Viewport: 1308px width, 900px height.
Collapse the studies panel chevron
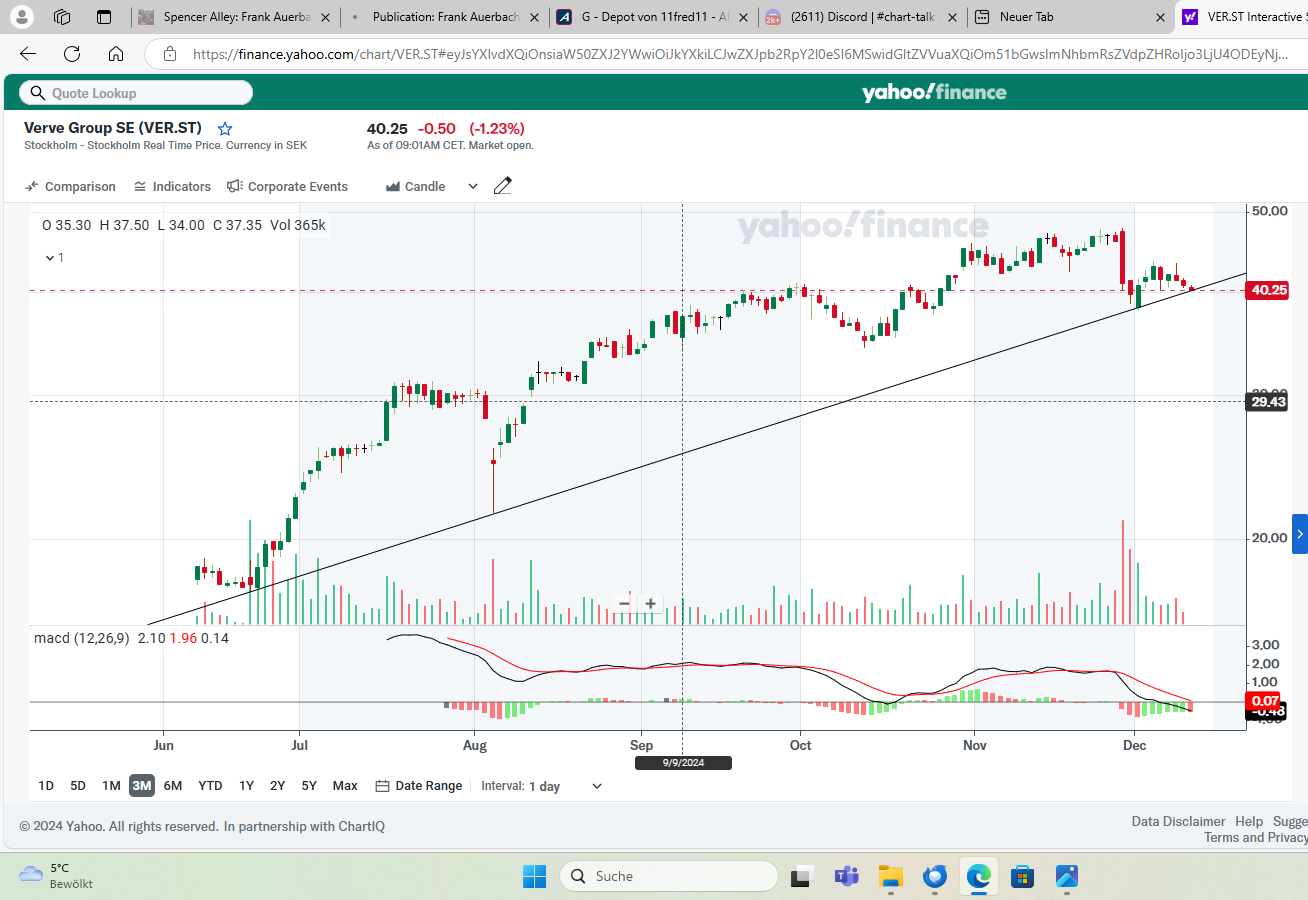click(50, 258)
